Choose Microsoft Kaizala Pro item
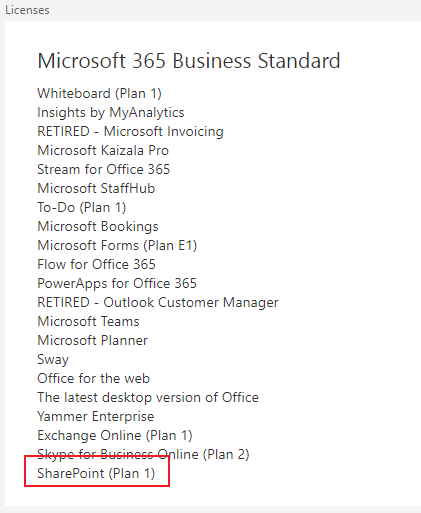Viewport: 421px width, 513px height. coord(103,150)
